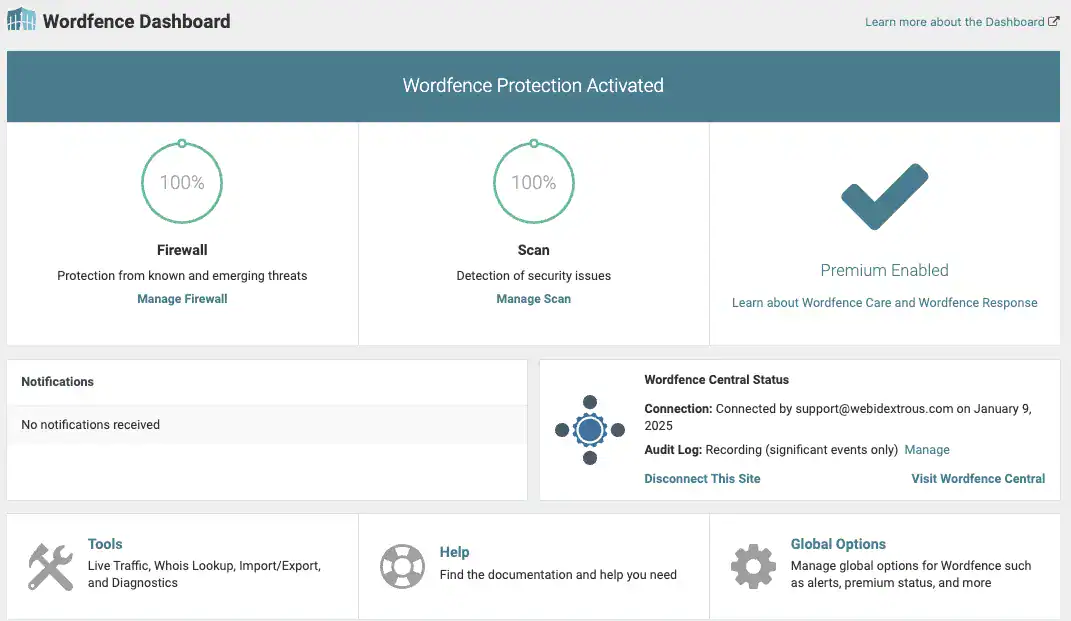Image resolution: width=1071 pixels, height=621 pixels.
Task: Click Disconnect This Site
Action: click(x=702, y=479)
